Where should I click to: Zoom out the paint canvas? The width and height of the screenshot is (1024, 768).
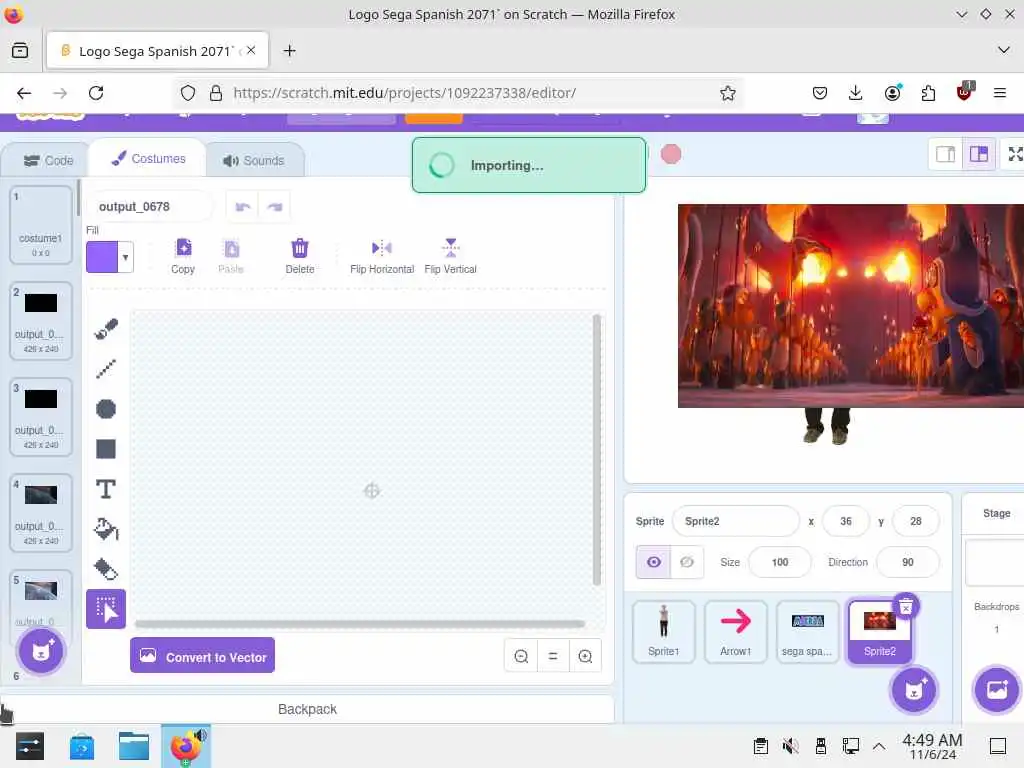[x=521, y=656]
